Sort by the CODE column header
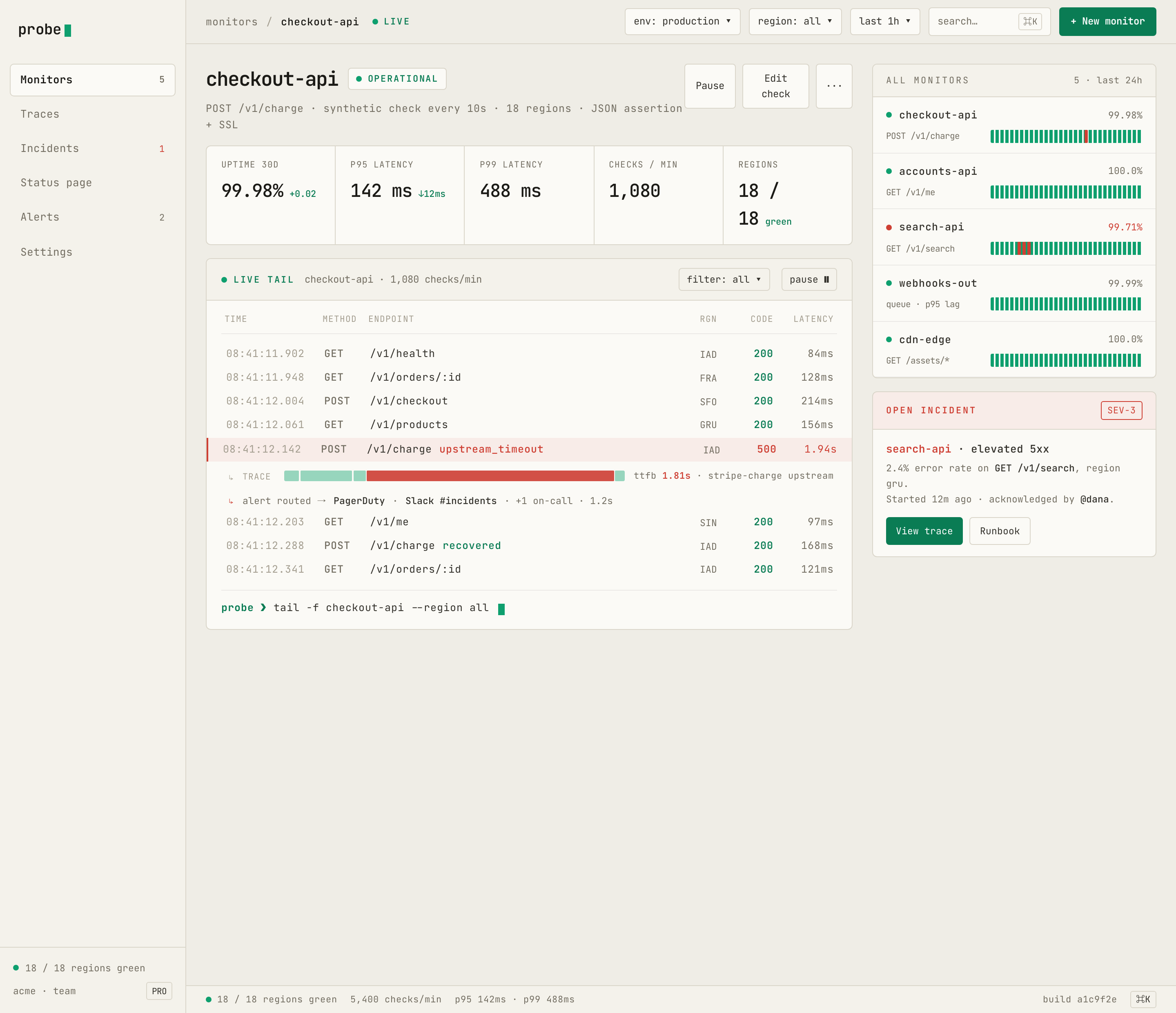Viewport: 1176px width, 1013px height. point(761,319)
